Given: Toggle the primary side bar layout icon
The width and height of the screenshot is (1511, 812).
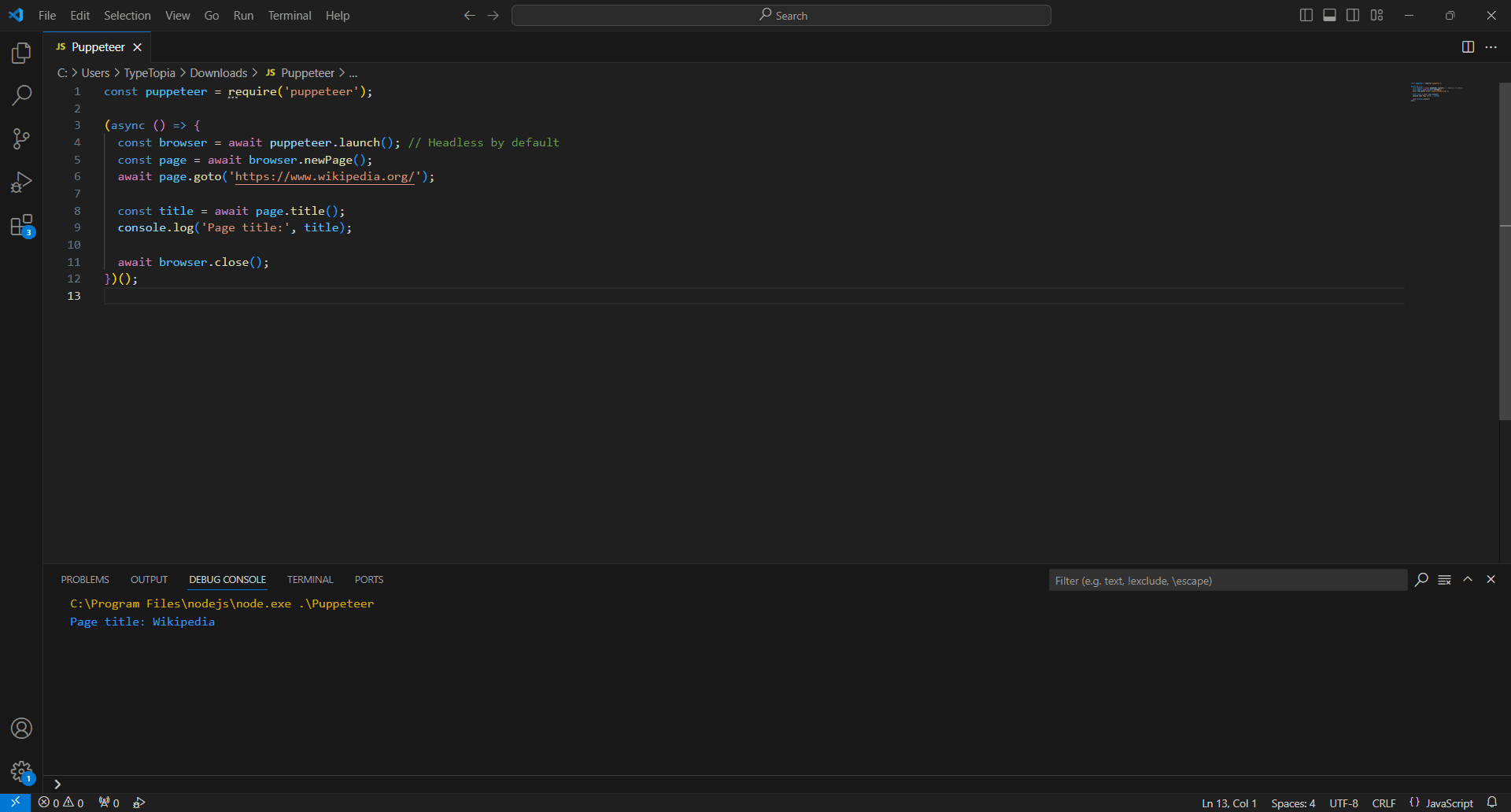Looking at the screenshot, I should [1306, 15].
